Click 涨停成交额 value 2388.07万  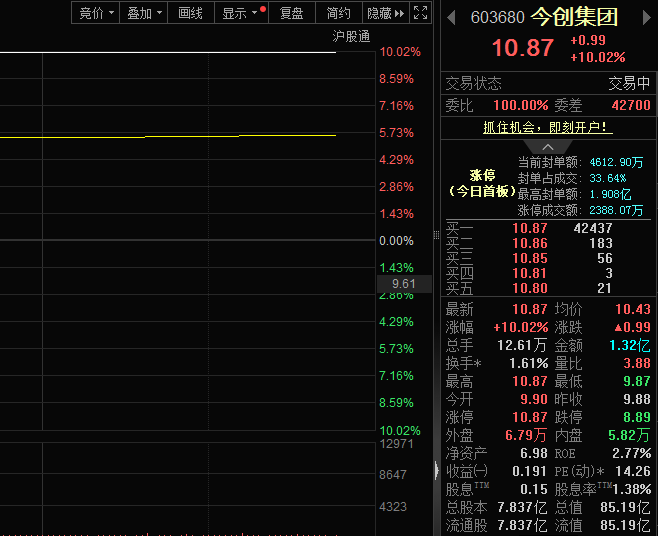click(x=616, y=210)
